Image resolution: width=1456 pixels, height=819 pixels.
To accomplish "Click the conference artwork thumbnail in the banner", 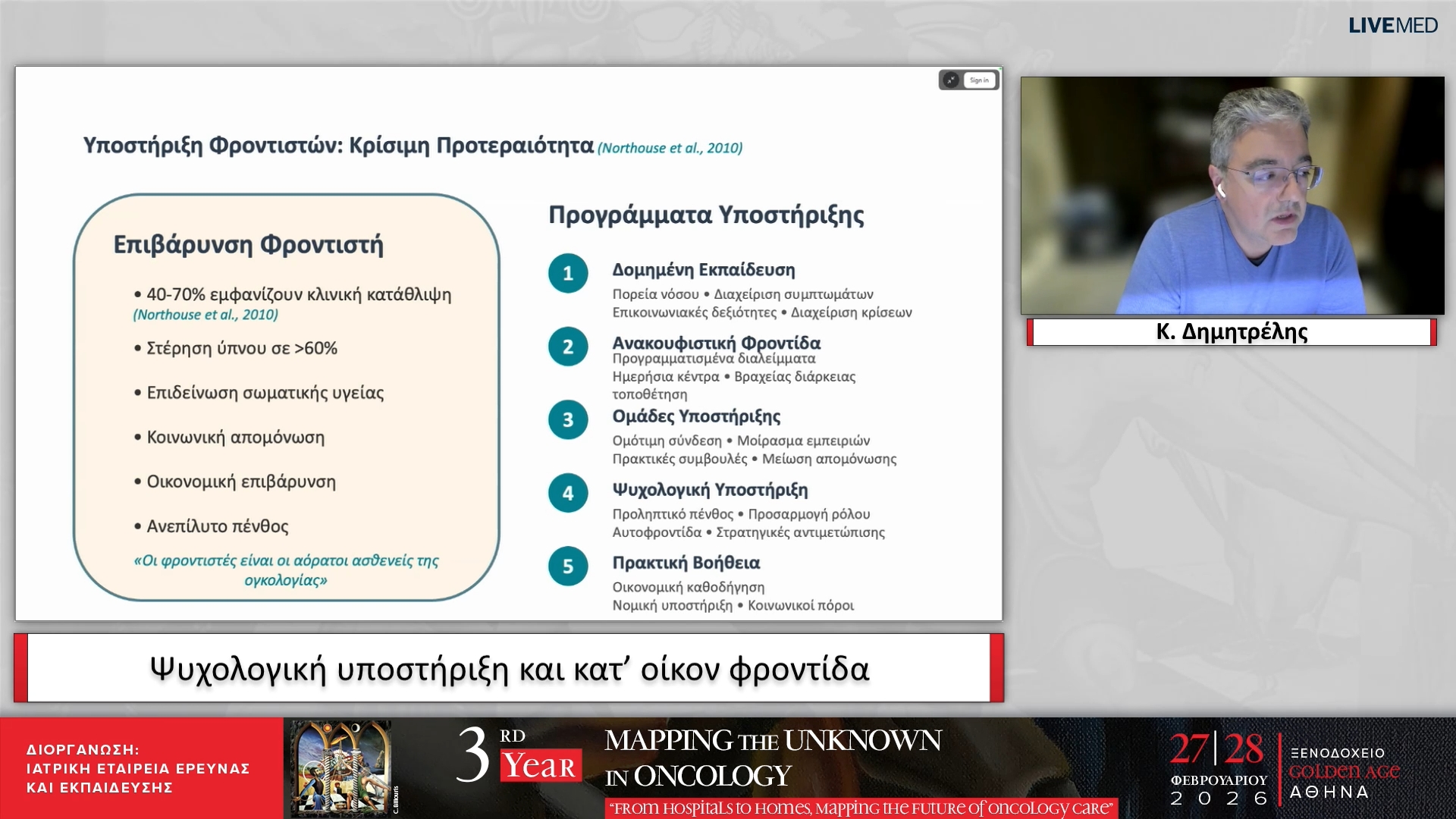I will (x=341, y=767).
